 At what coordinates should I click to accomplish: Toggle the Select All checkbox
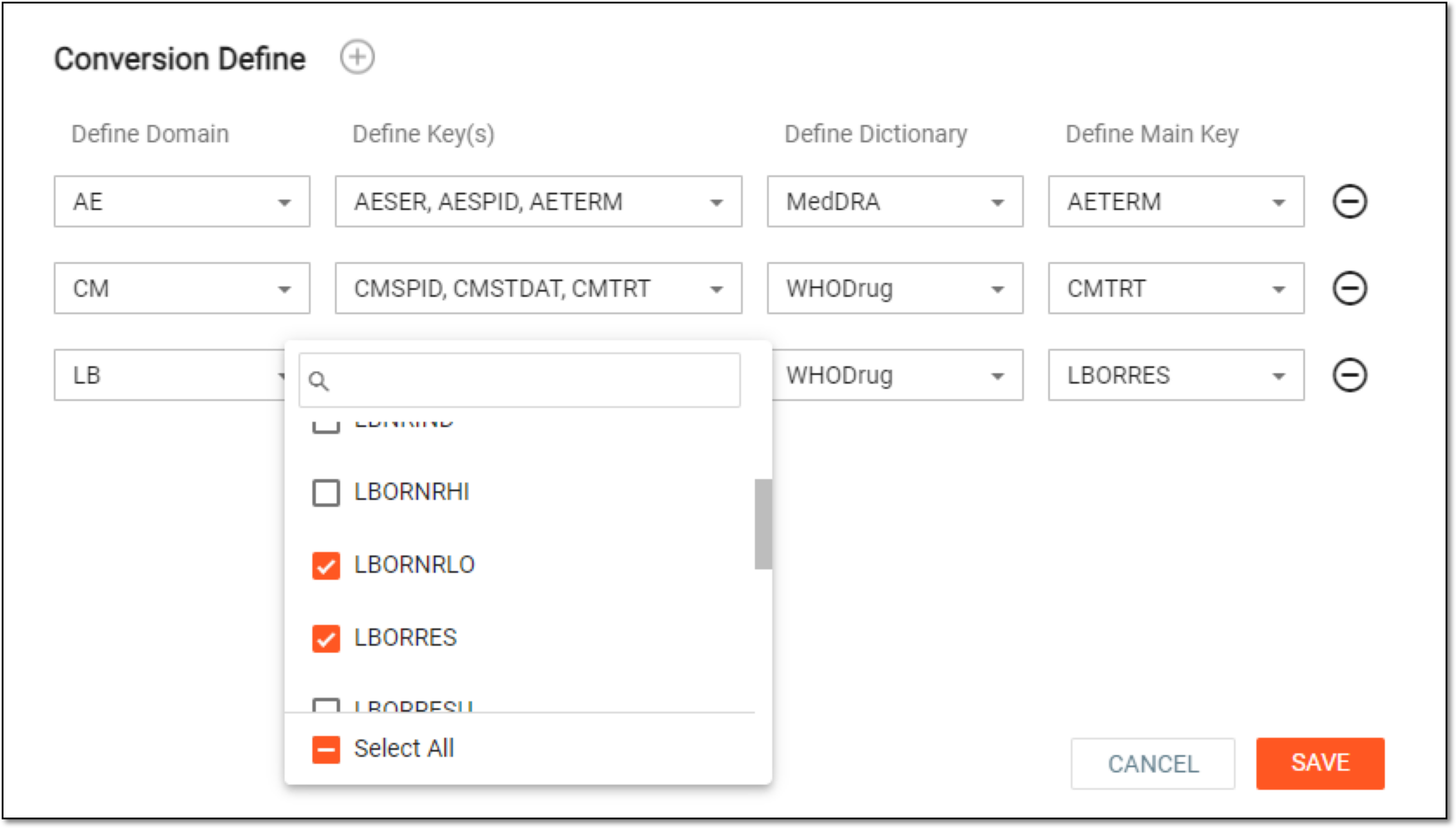point(326,749)
